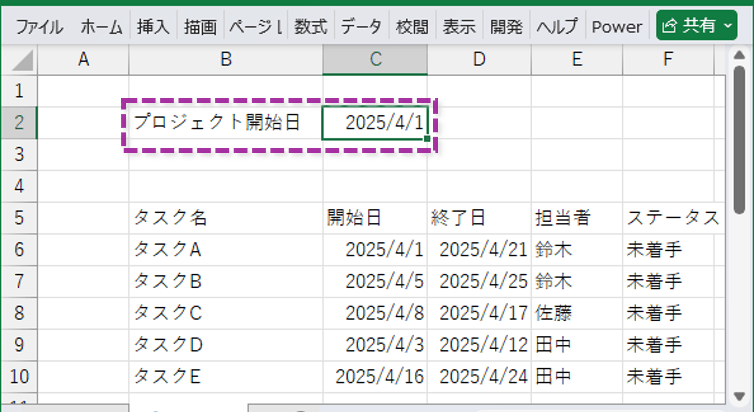Viewport: 754px width, 412px height.
Task: Select row 6 header
Action: coord(19,250)
